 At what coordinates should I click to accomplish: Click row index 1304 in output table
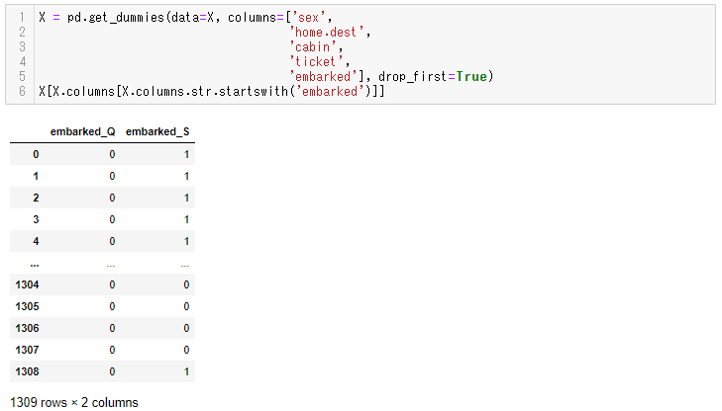(28, 285)
